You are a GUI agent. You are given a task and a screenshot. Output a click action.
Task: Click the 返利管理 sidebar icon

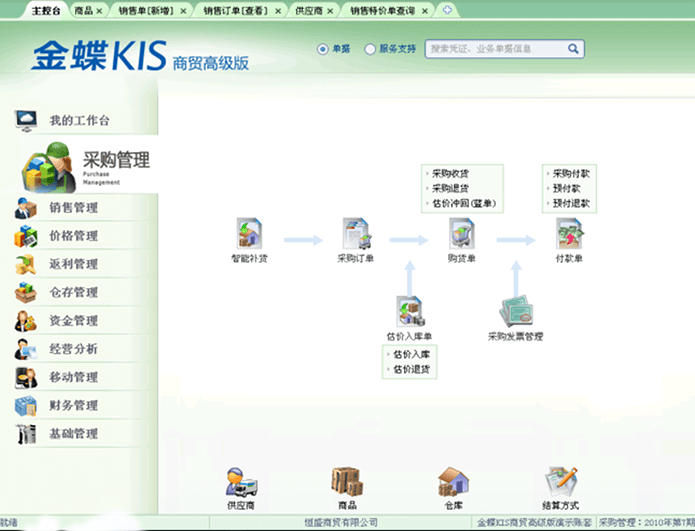(x=25, y=264)
